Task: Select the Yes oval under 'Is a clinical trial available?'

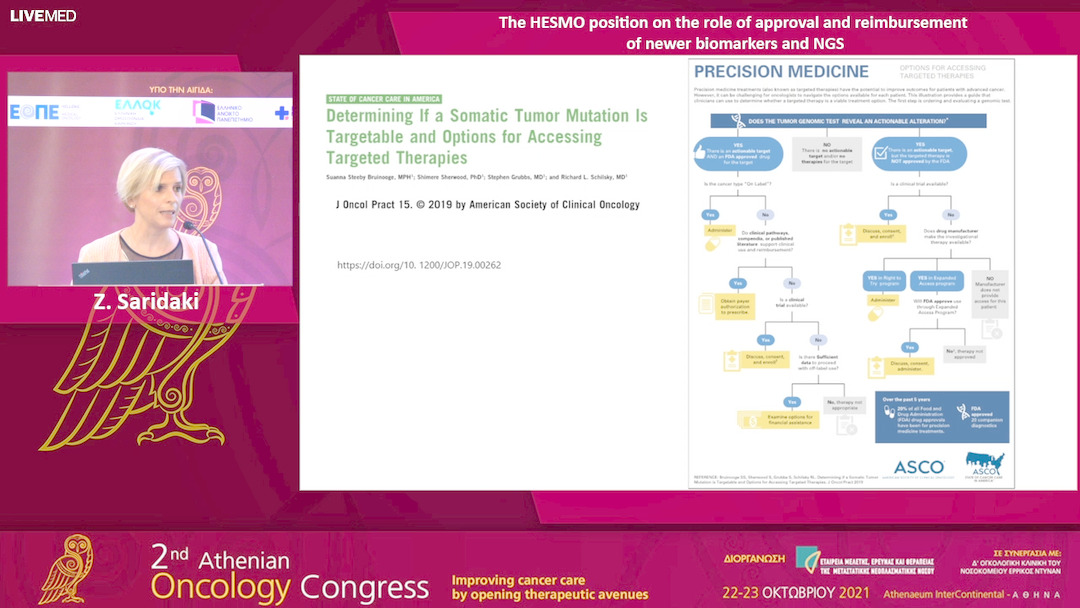Action: (x=888, y=215)
